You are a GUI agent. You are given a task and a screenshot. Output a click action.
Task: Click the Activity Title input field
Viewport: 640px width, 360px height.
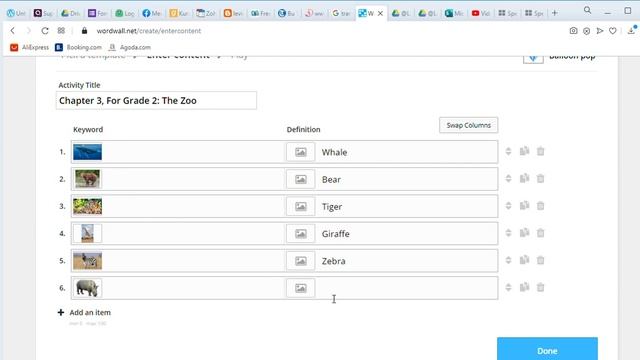point(156,100)
